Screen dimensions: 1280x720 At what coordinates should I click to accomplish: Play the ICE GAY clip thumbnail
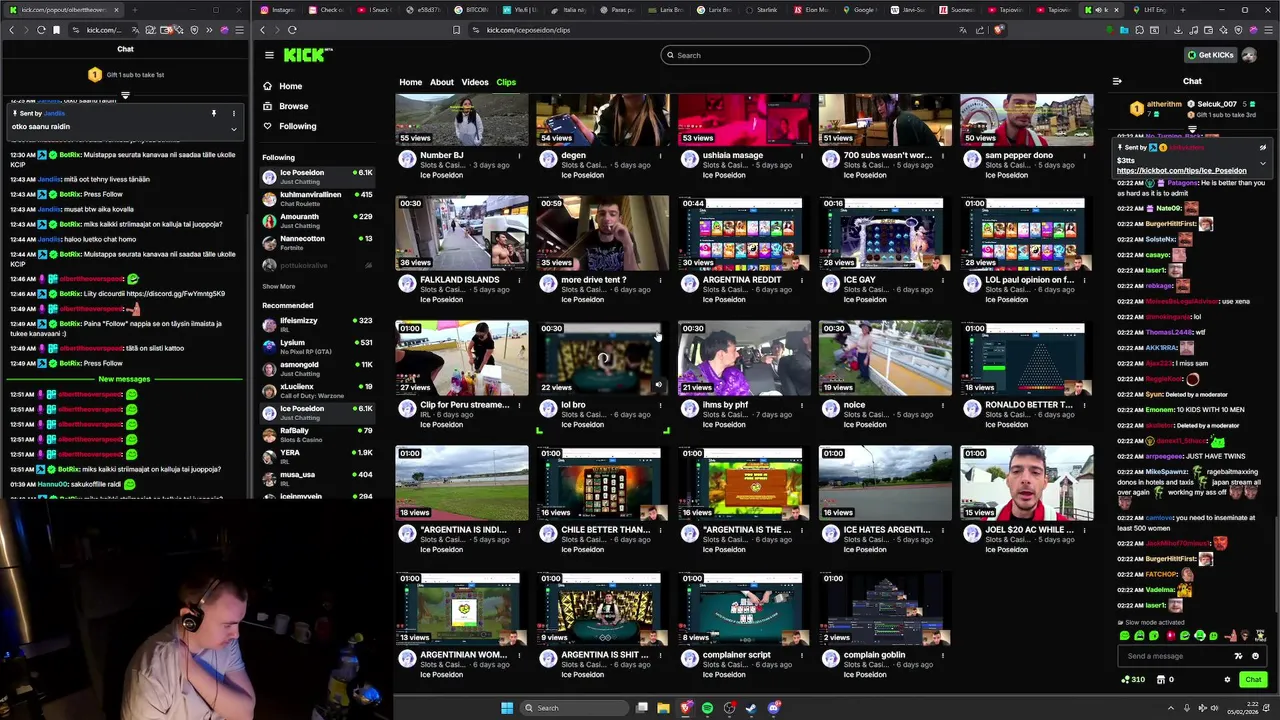(x=885, y=233)
